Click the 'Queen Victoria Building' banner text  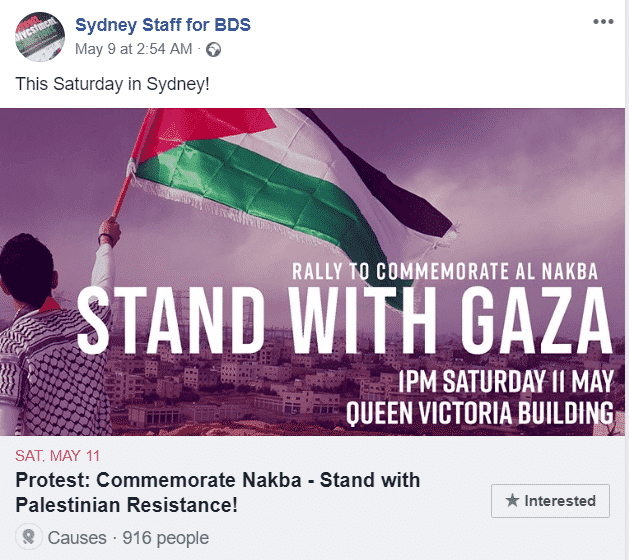point(480,412)
